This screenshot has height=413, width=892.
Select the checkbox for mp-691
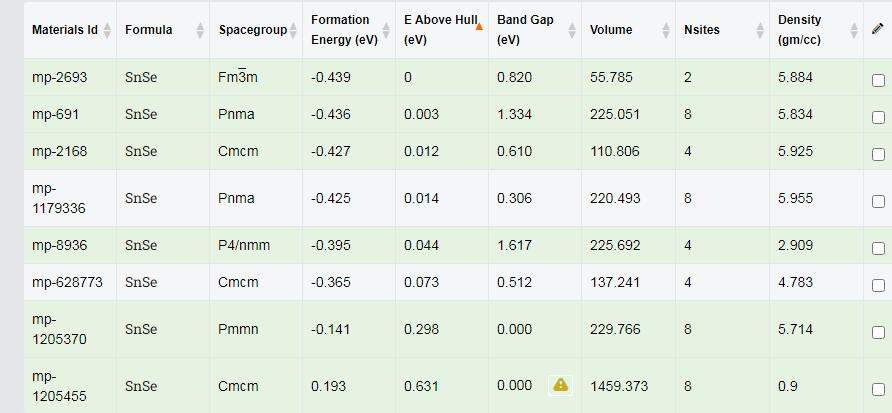[x=878, y=118]
